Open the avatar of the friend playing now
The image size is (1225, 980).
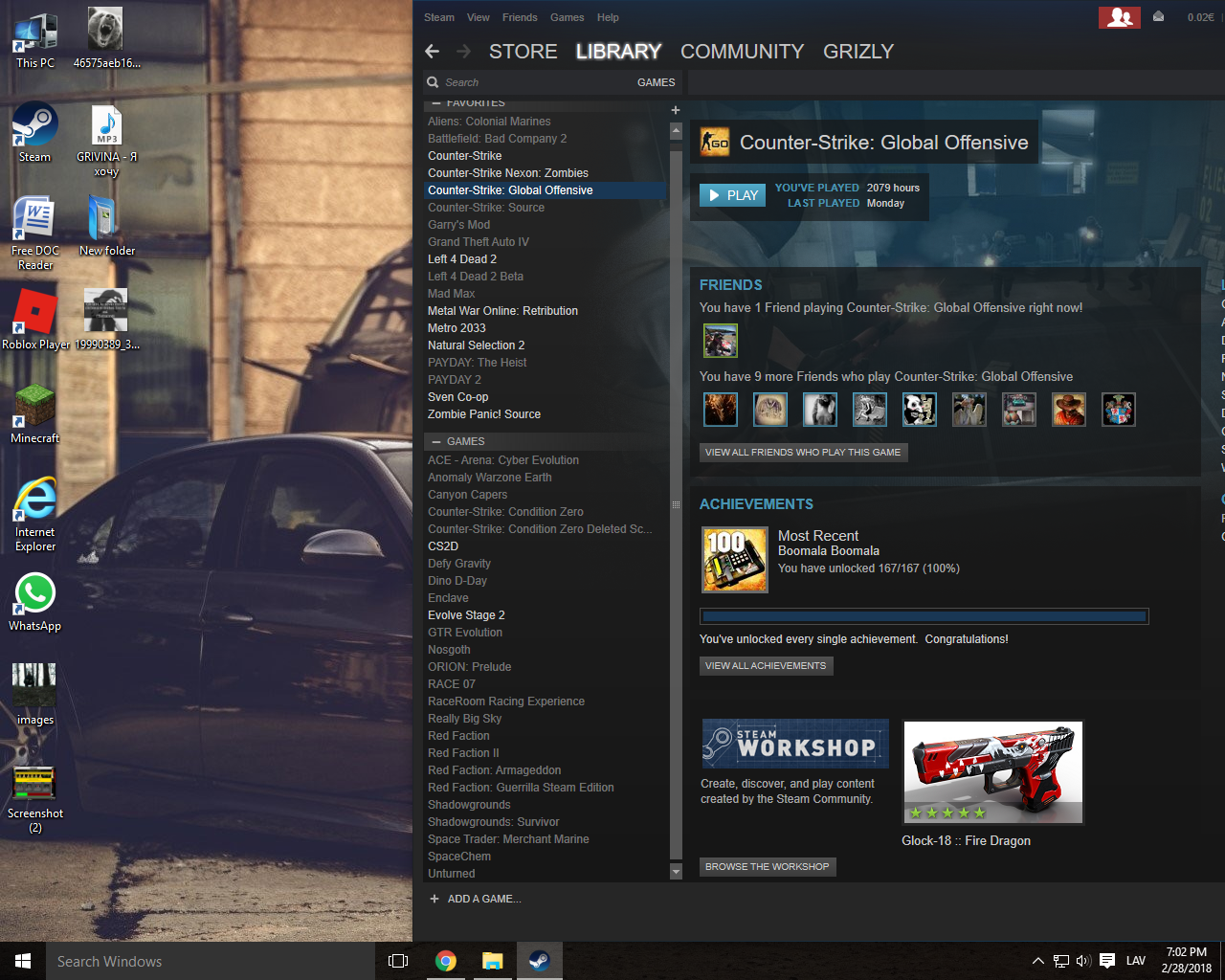coord(721,341)
